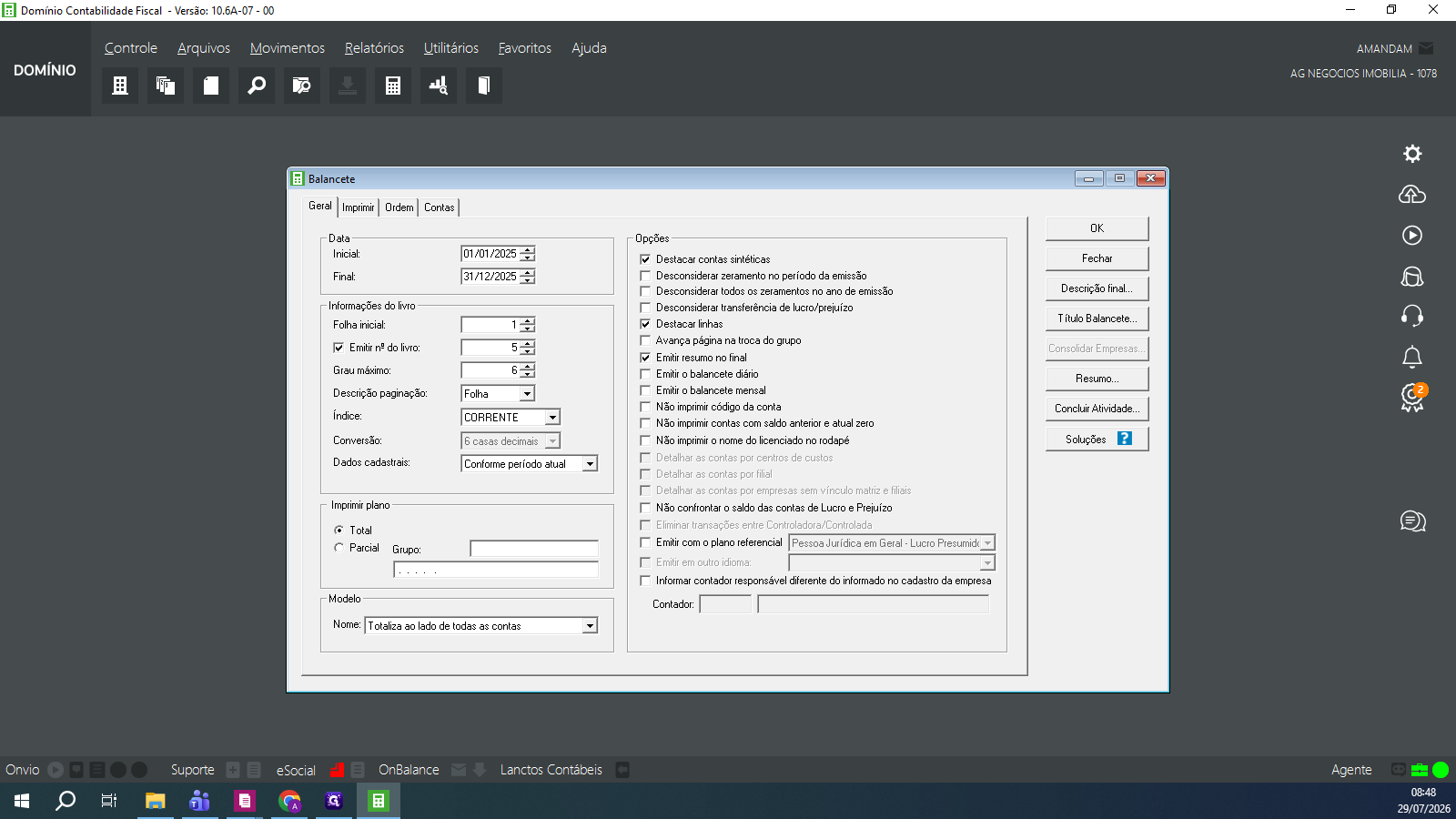Click the numbered pages toolbar icon
This screenshot has width=1456, height=819.
point(166,86)
